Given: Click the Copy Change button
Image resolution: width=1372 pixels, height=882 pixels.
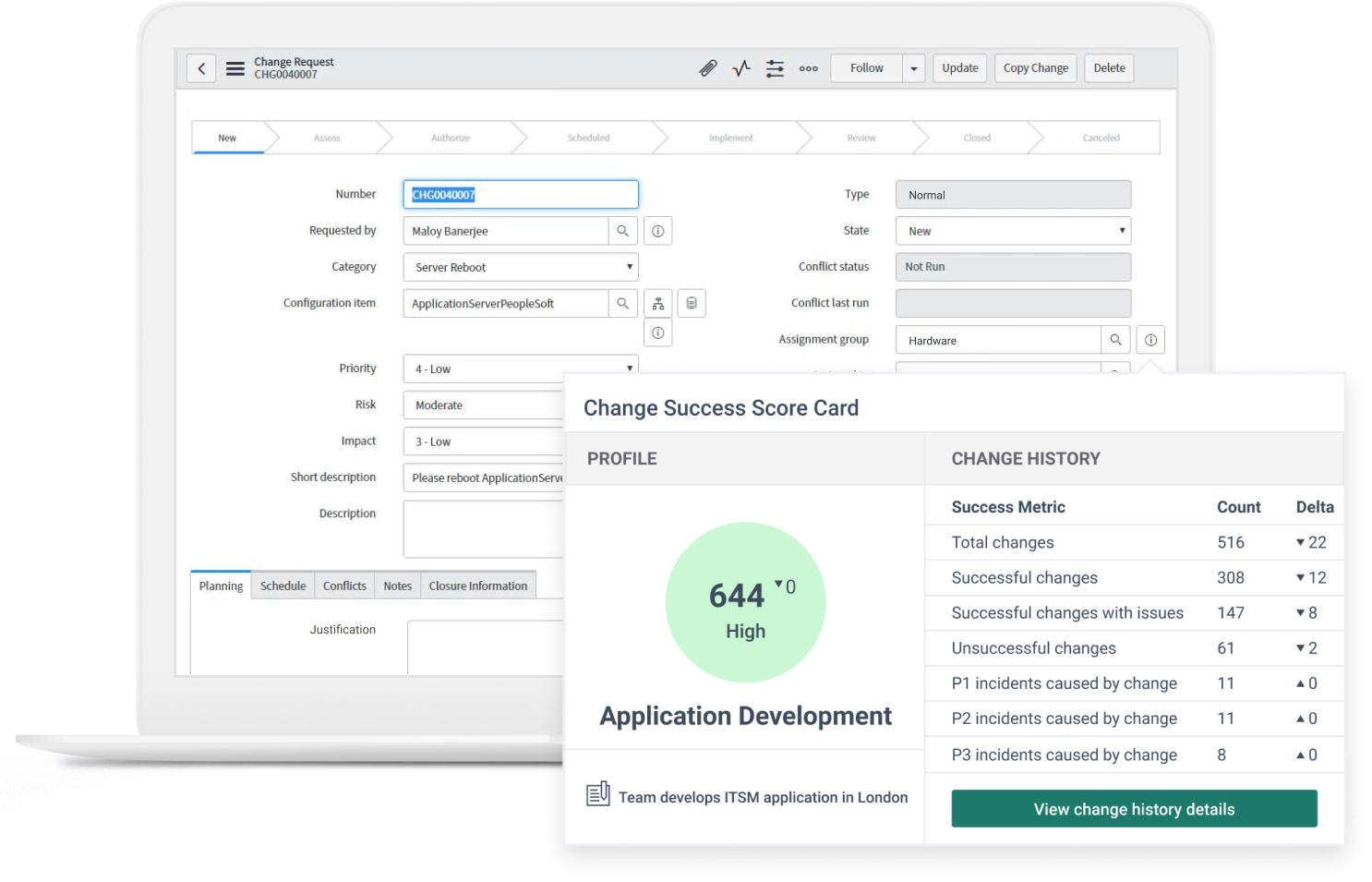Looking at the screenshot, I should click(x=1035, y=68).
